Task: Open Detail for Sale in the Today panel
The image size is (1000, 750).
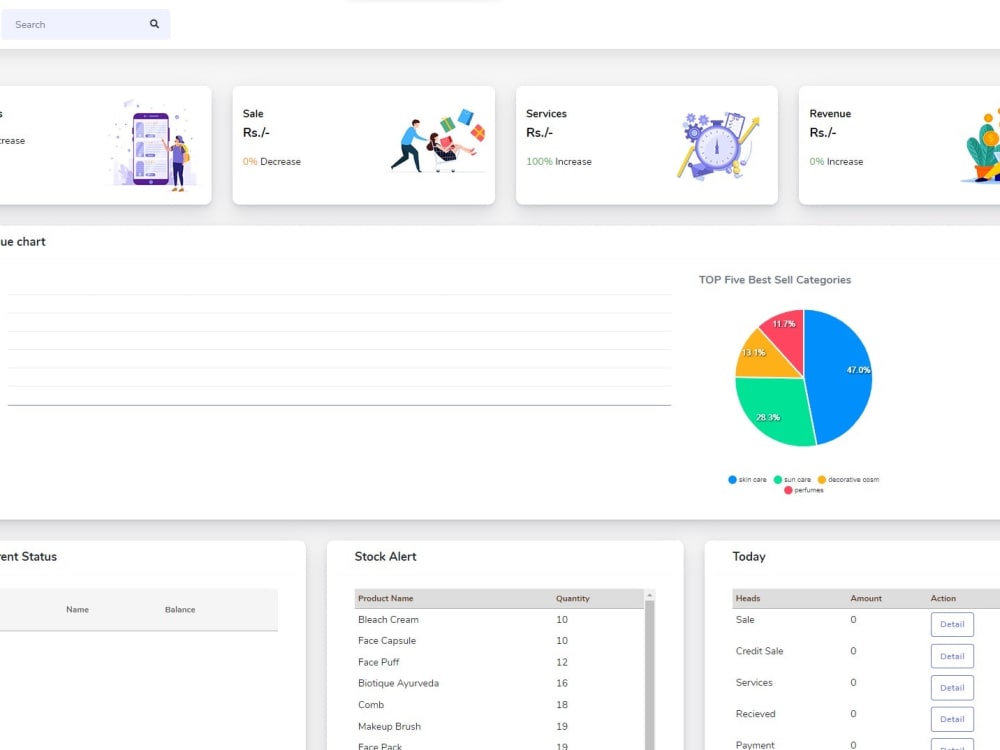Action: (x=951, y=624)
